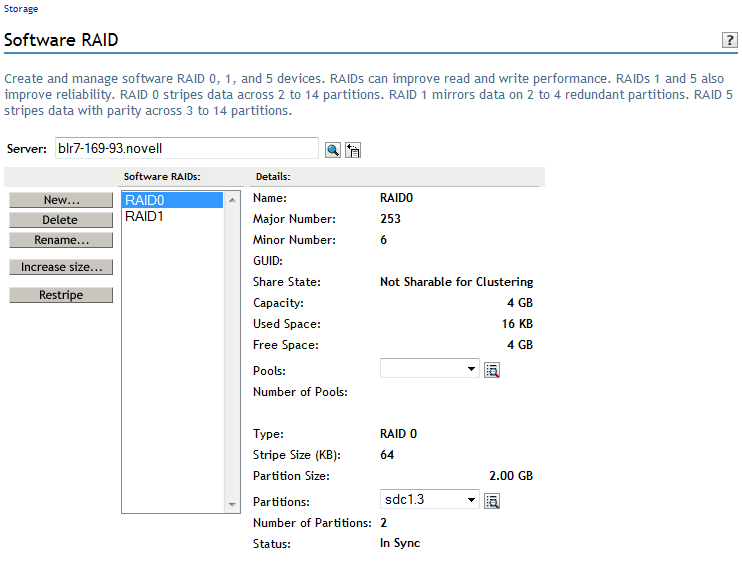Click the New... button

61,200
